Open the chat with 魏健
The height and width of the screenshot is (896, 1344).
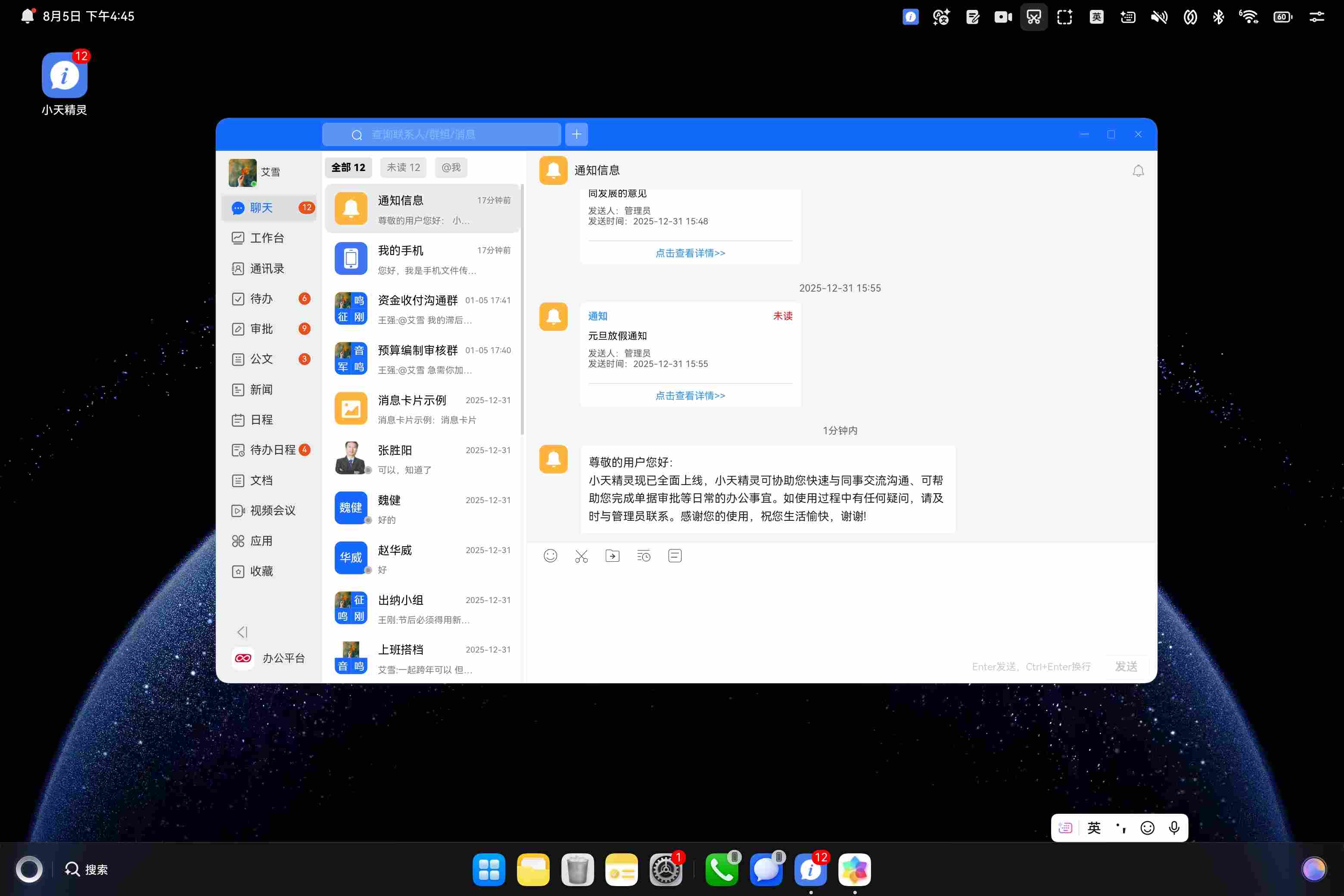pos(422,508)
